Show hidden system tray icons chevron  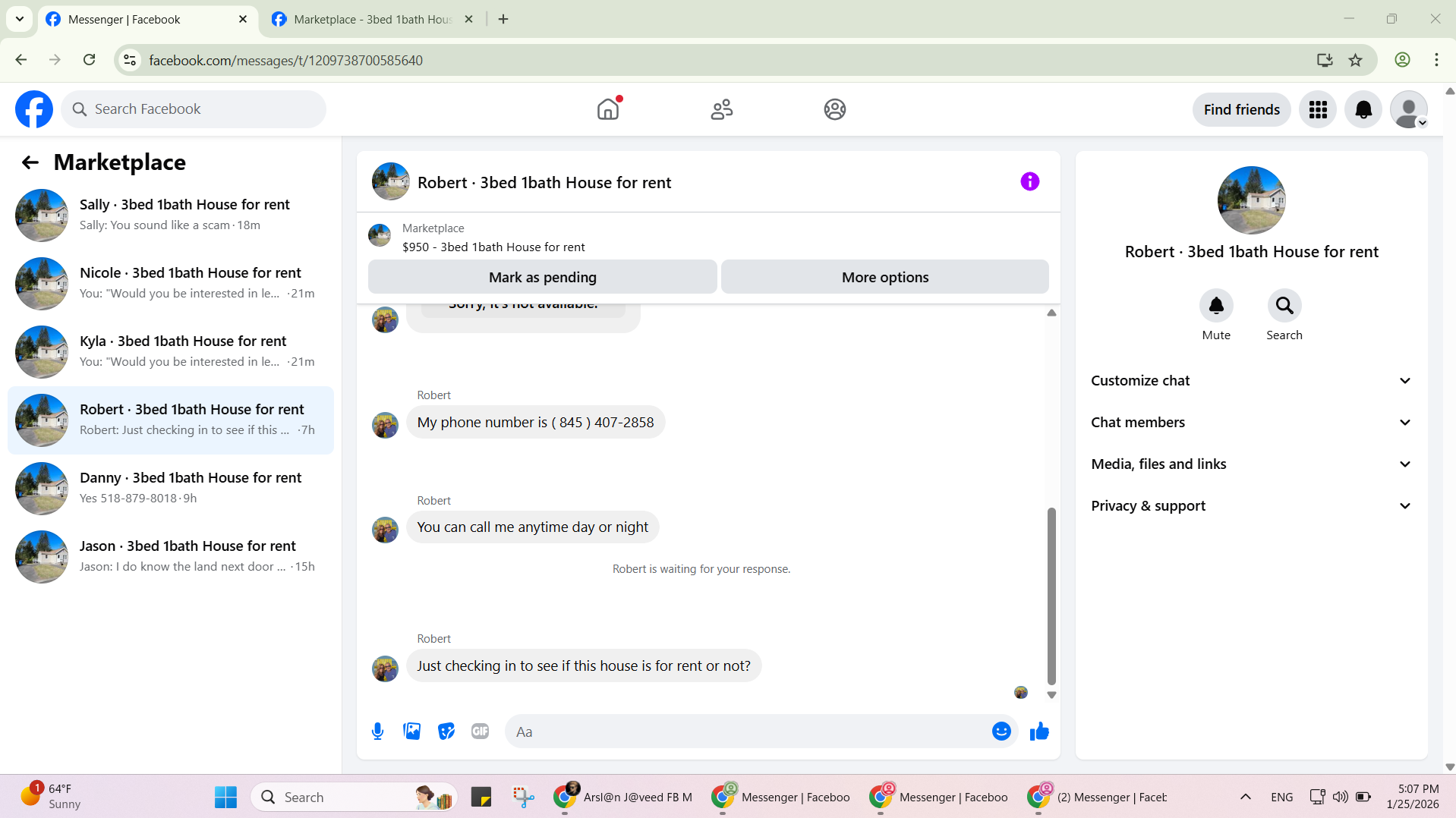1245,797
